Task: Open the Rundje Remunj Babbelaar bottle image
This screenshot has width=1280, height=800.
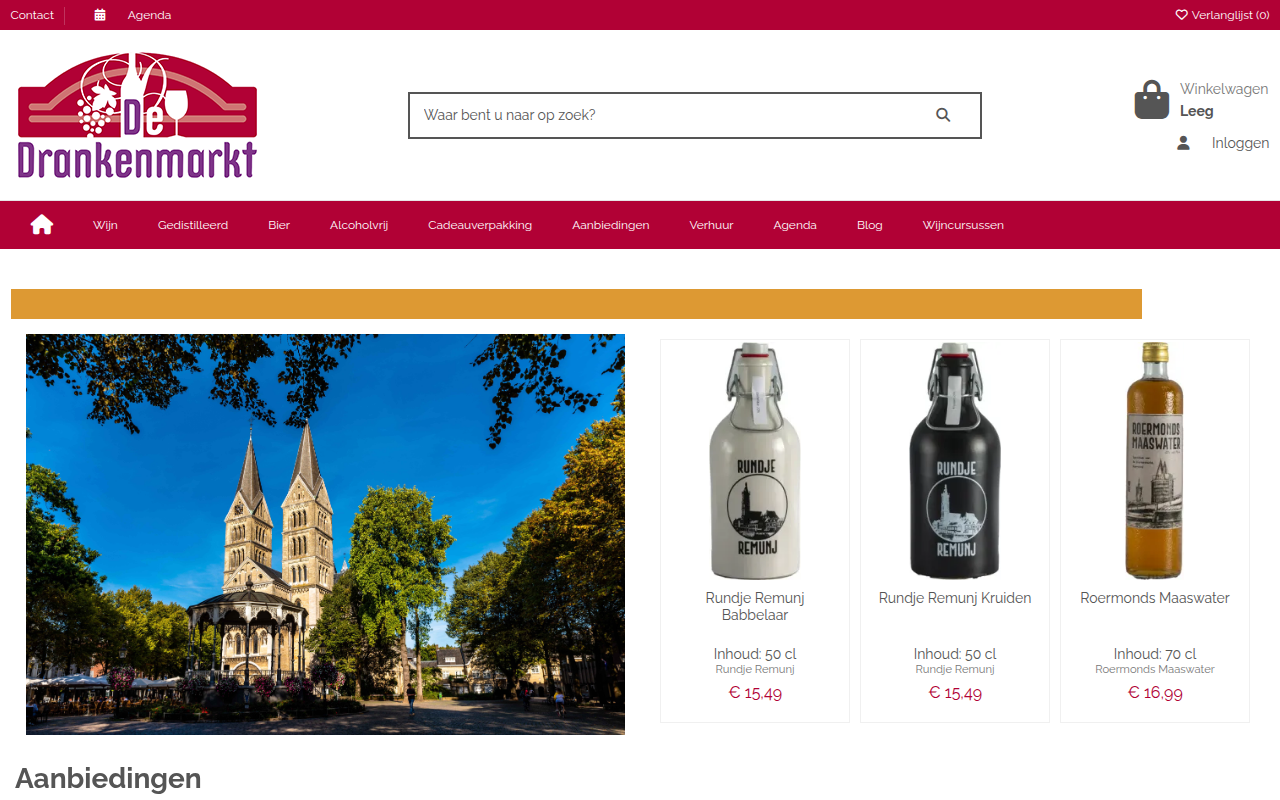Action: click(x=755, y=462)
